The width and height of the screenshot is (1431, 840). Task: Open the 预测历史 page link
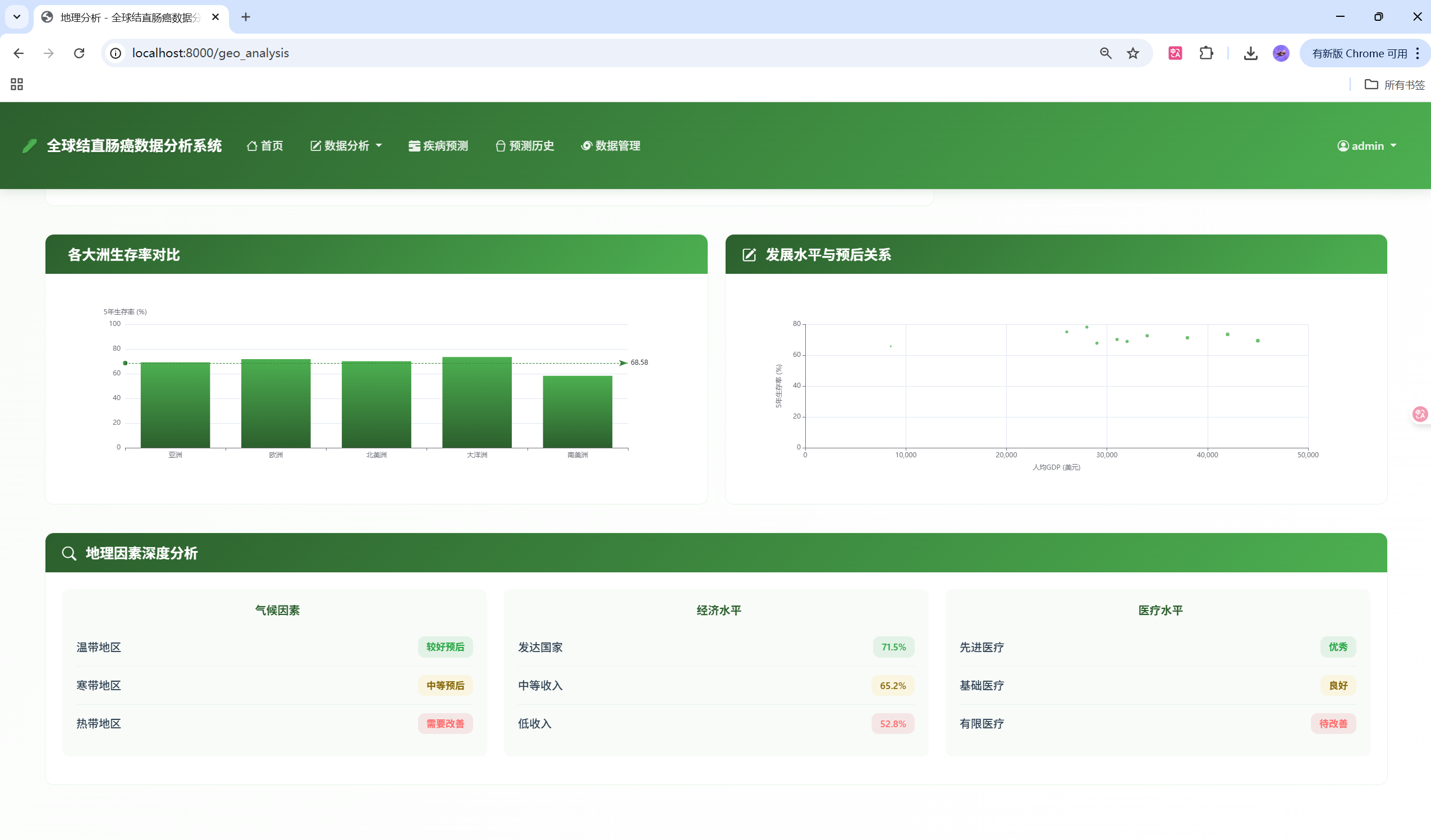pos(525,146)
